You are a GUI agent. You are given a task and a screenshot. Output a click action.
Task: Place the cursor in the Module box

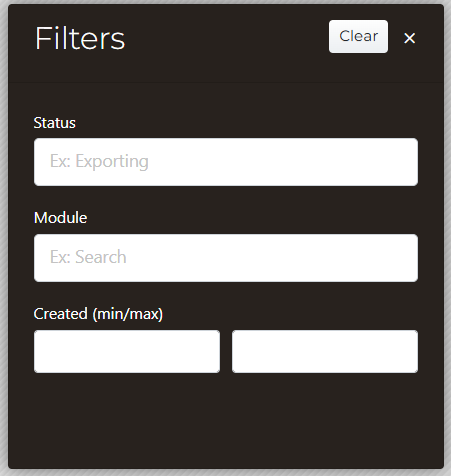pyautogui.click(x=226, y=258)
